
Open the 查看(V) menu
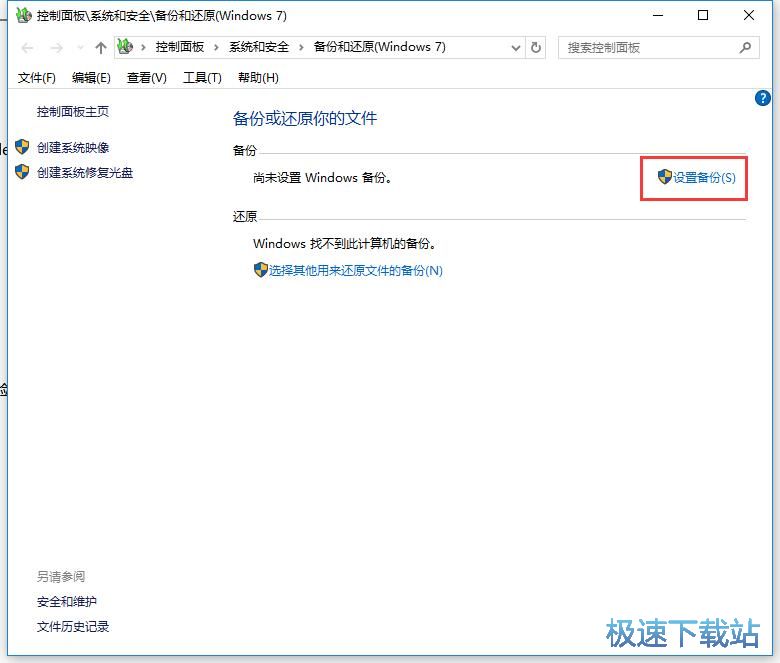146,78
